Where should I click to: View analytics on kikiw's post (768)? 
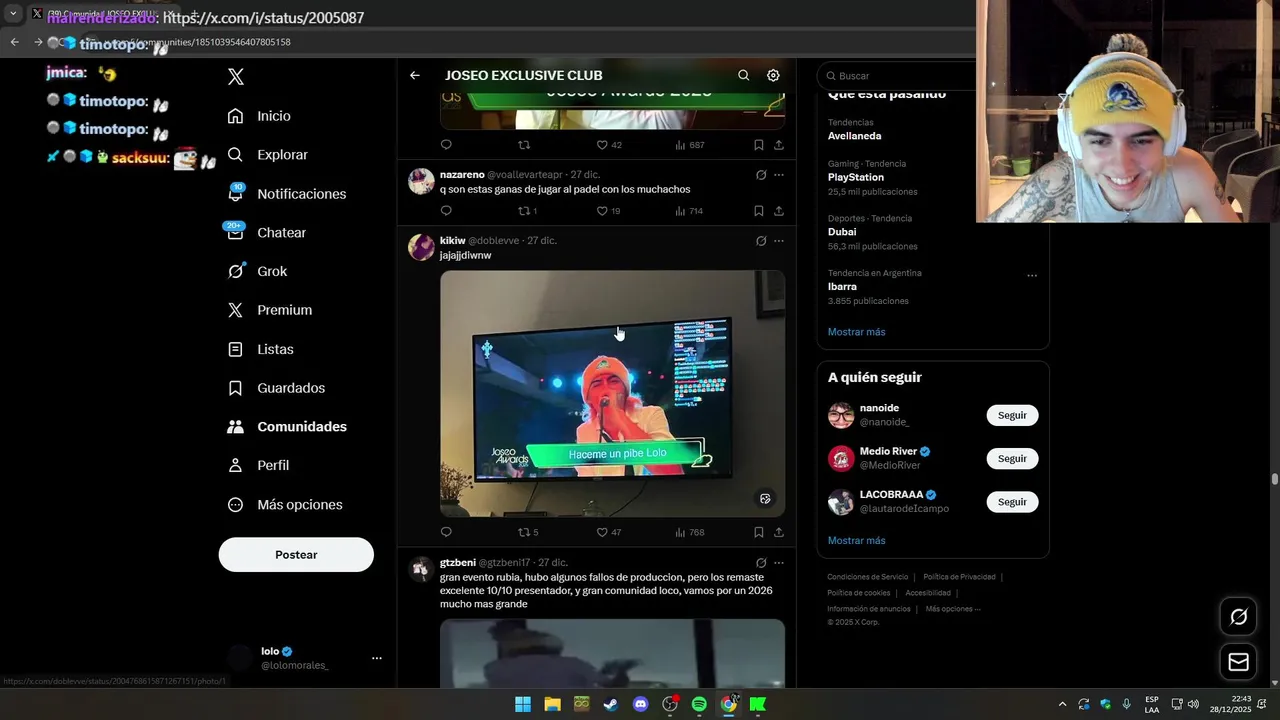689,532
